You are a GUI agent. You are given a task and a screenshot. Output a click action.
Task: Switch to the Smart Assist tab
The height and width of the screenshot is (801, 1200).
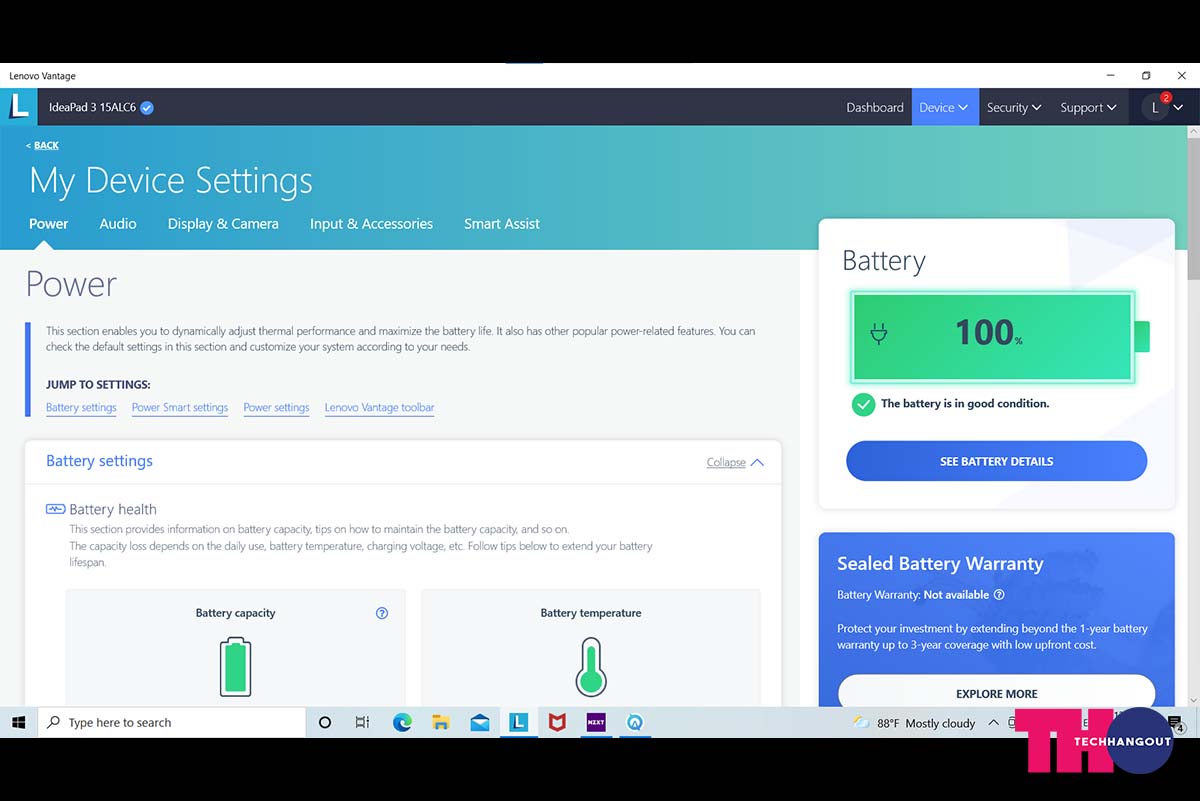(x=502, y=224)
